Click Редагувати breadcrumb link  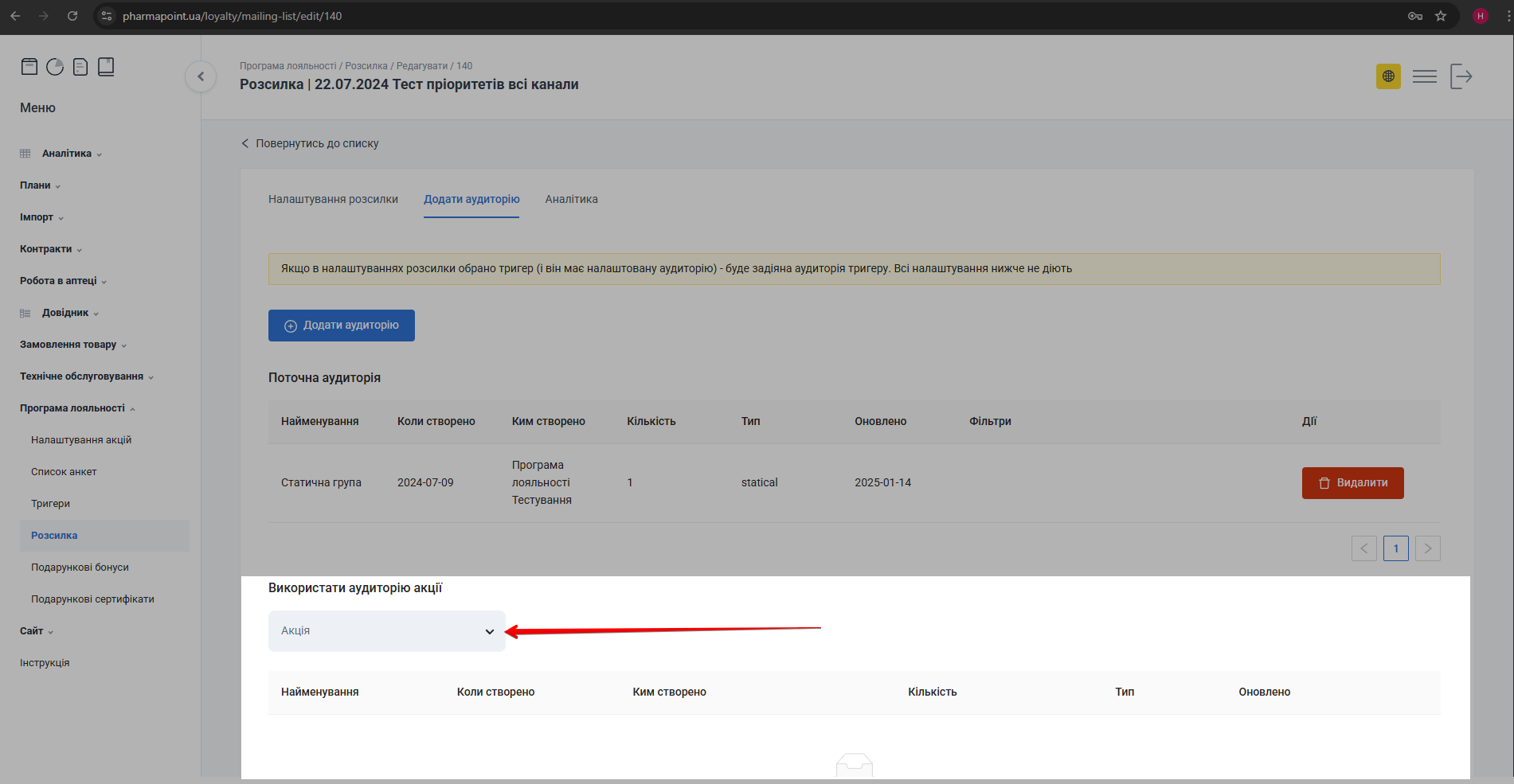pos(422,66)
